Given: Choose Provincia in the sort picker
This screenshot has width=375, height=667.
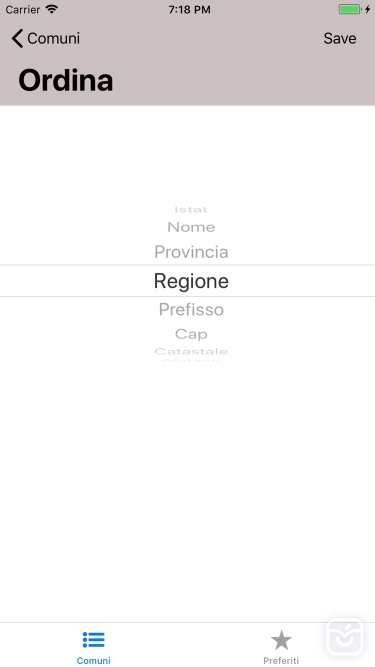Looking at the screenshot, I should 191,252.
